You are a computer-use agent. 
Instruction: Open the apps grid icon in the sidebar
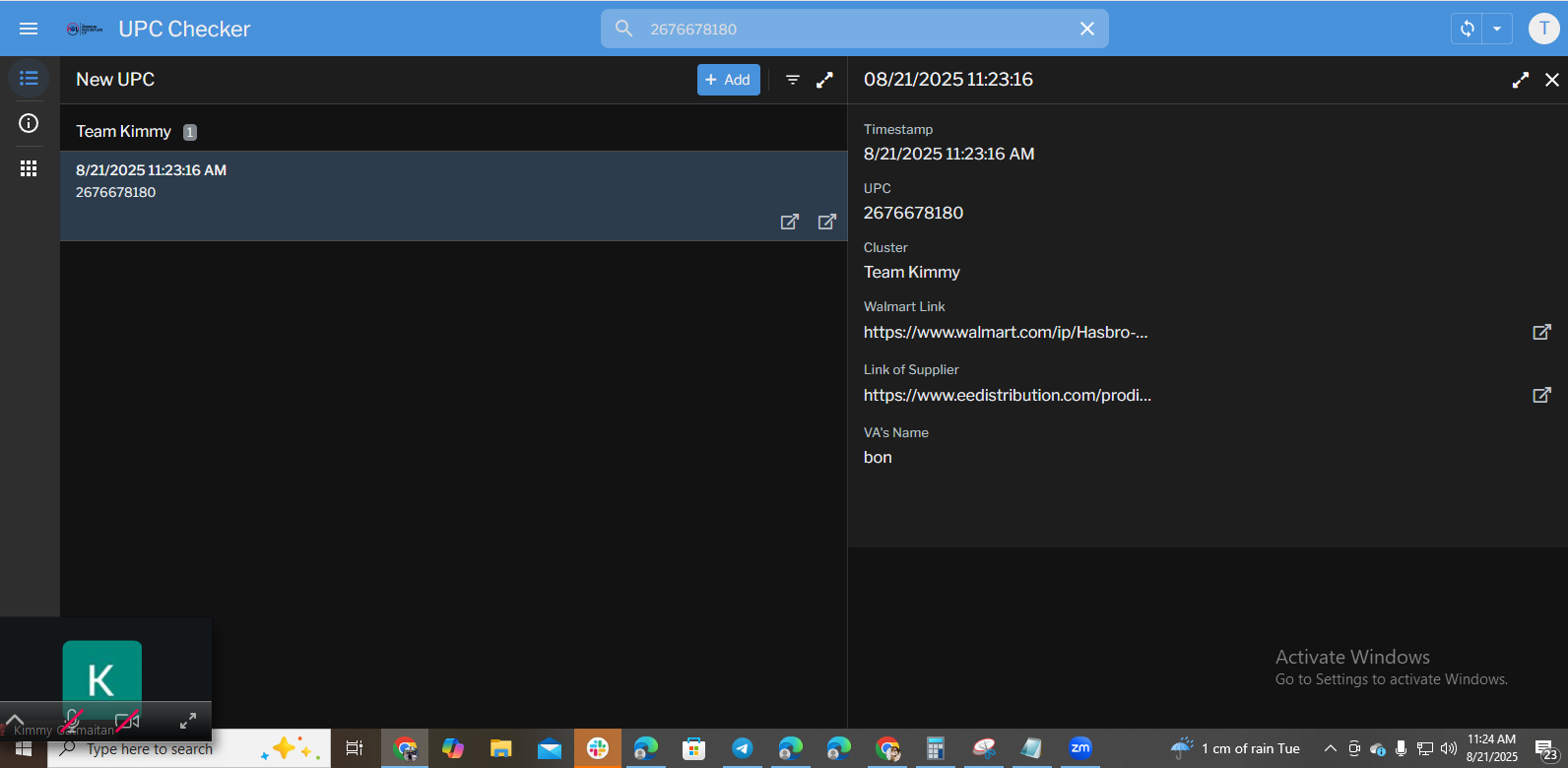pyautogui.click(x=29, y=168)
